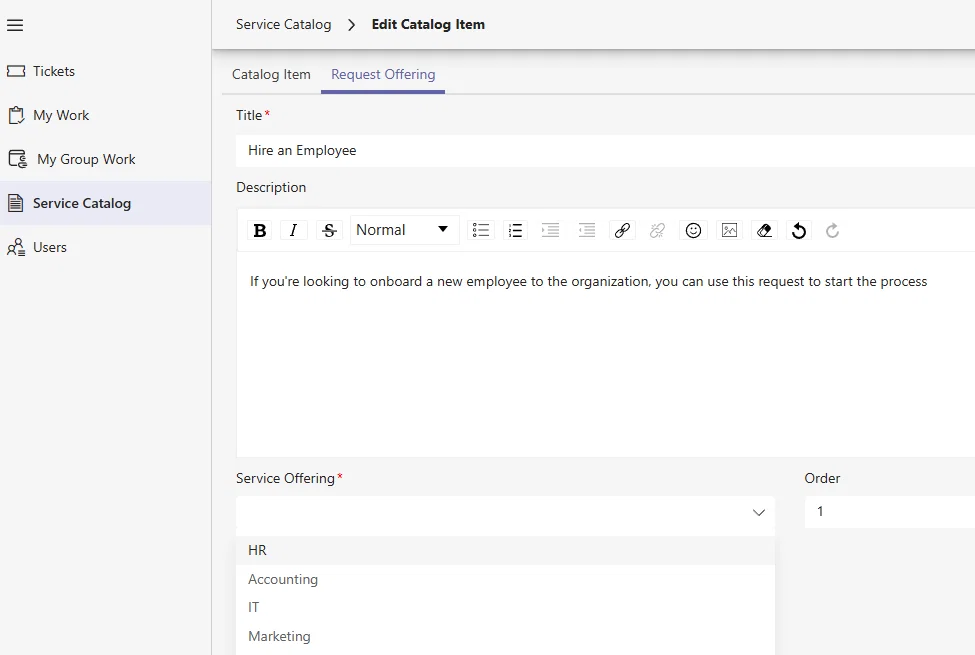Toggle the hamburger navigation menu
Image resolution: width=975 pixels, height=655 pixels.
[x=15, y=25]
